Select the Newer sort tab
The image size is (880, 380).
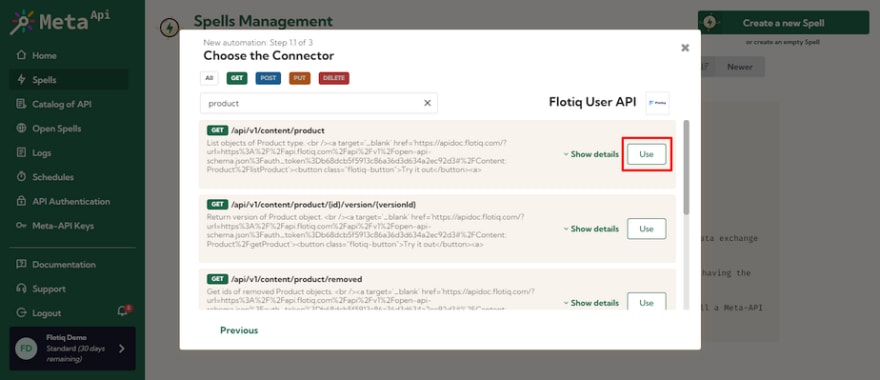coord(740,67)
